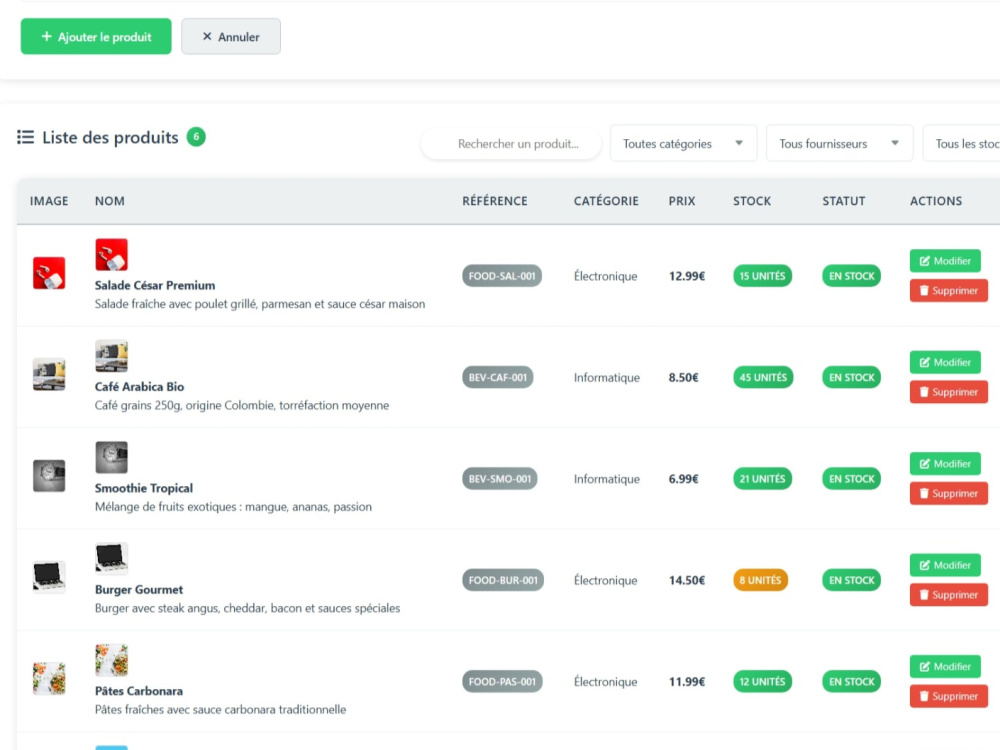The image size is (1000, 750).
Task: Edit Smoothie Tropical with Modifier
Action: 945,464
